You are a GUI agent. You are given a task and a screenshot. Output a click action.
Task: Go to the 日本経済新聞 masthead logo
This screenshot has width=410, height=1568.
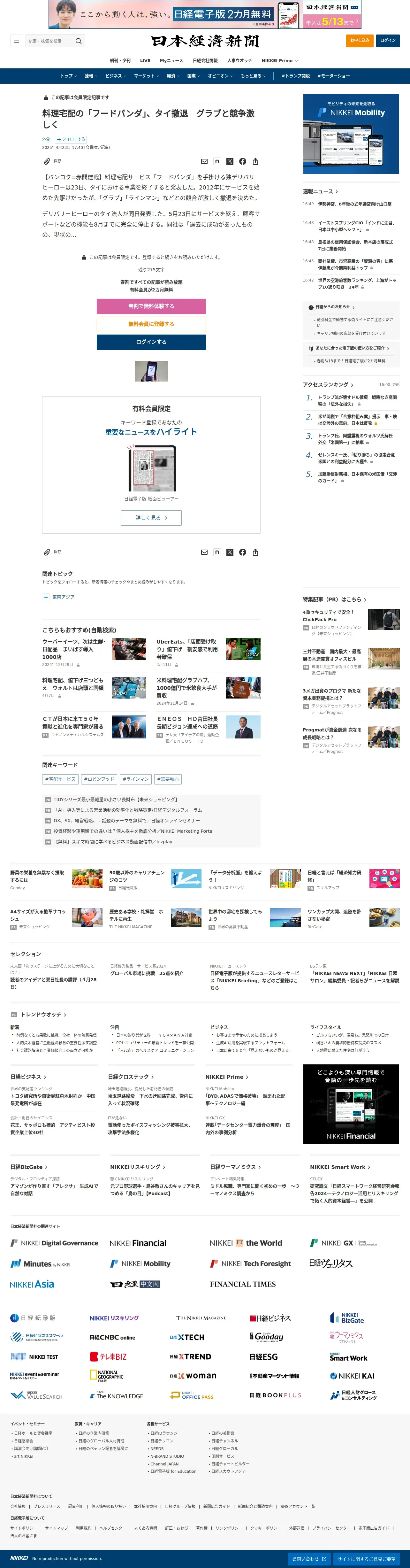[x=205, y=41]
